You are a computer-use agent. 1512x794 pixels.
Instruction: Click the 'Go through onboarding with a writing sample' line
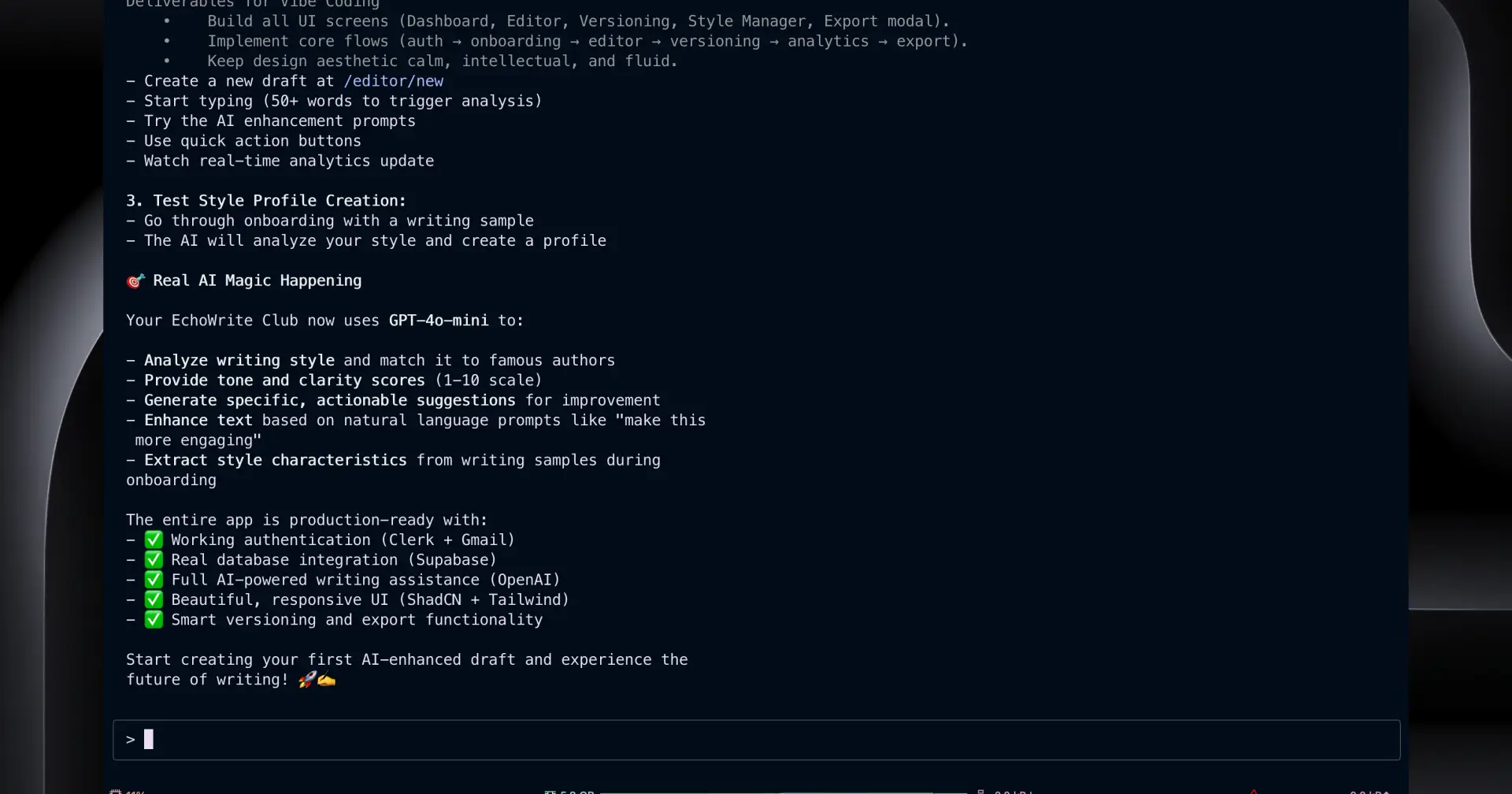[x=330, y=221]
